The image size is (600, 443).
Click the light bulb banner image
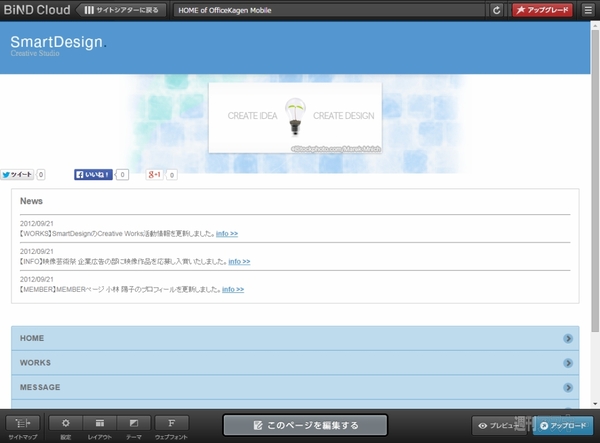click(295, 118)
